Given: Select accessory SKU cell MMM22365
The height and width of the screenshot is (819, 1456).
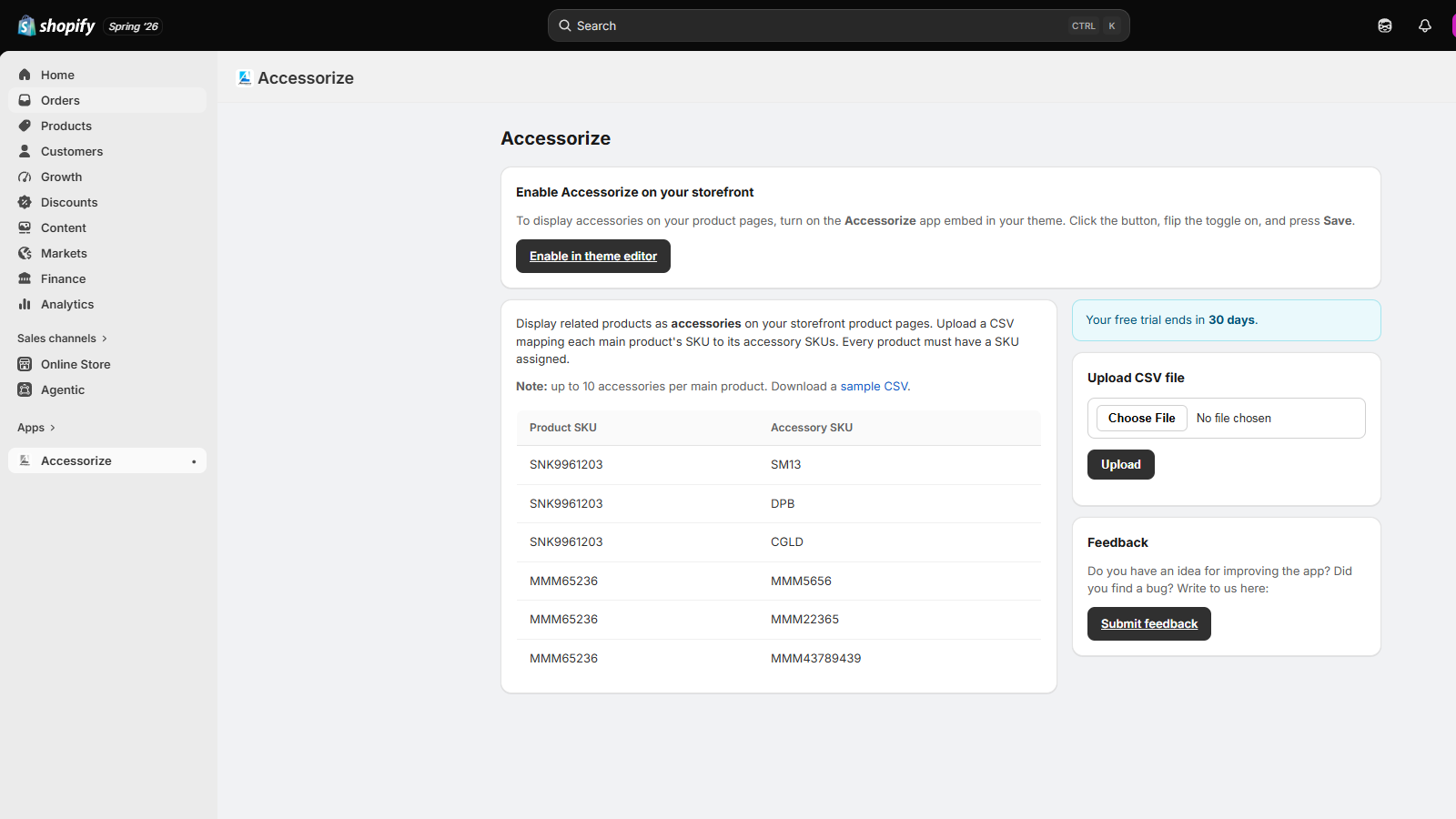Looking at the screenshot, I should pyautogui.click(x=804, y=619).
